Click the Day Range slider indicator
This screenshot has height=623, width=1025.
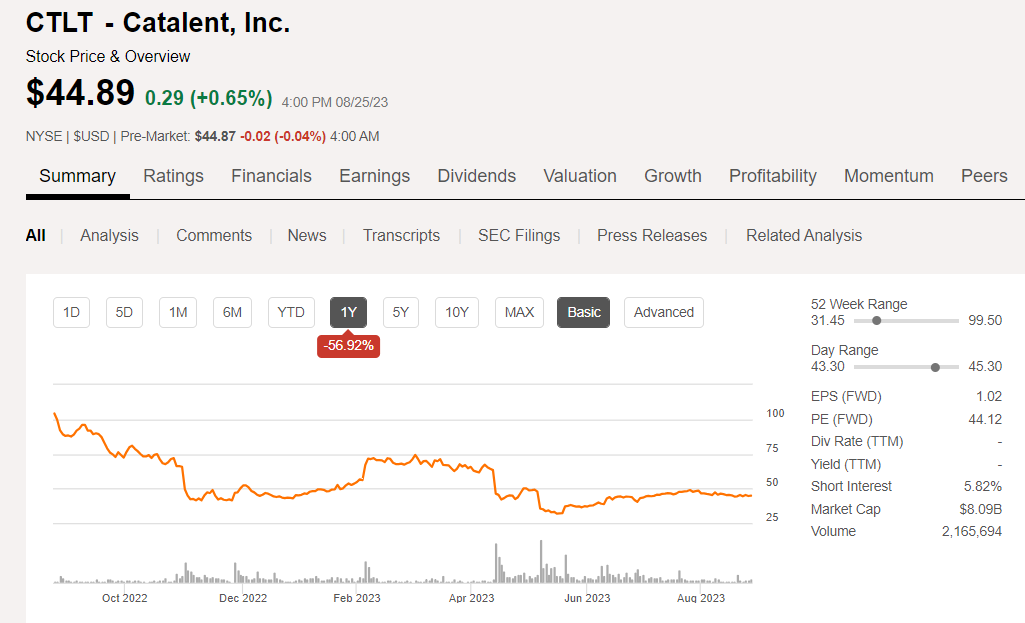point(936,367)
